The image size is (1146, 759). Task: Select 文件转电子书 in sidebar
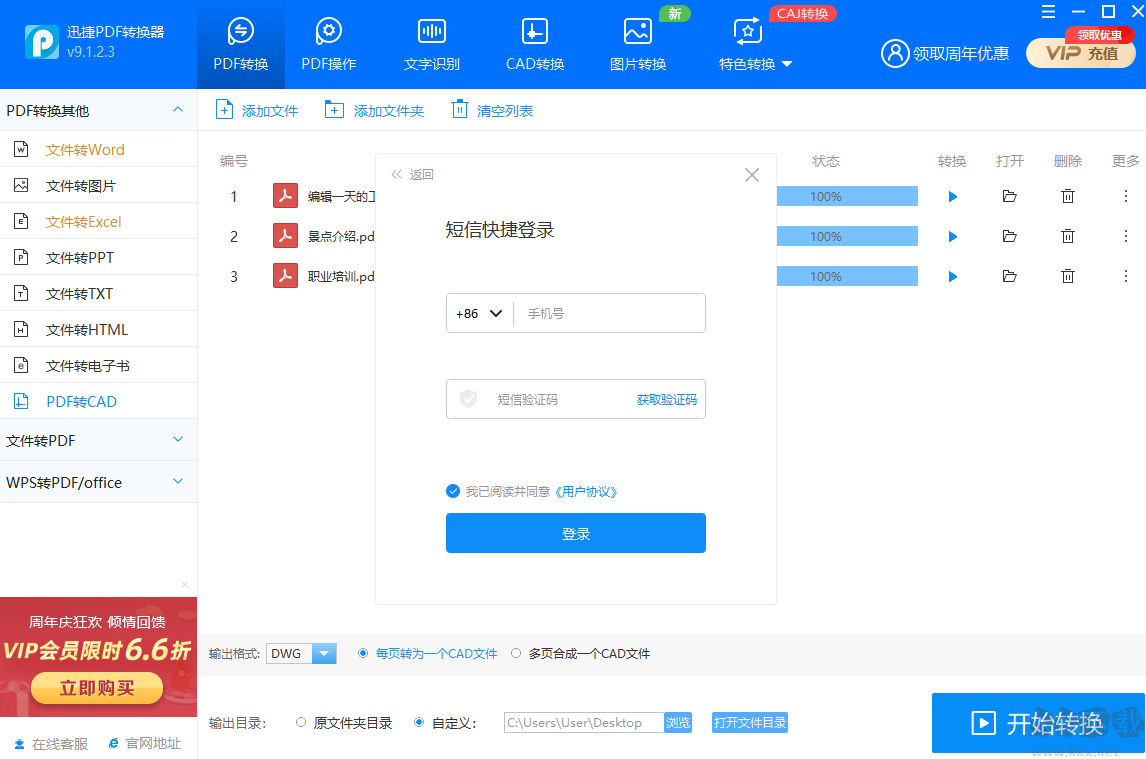pyautogui.click(x=98, y=365)
